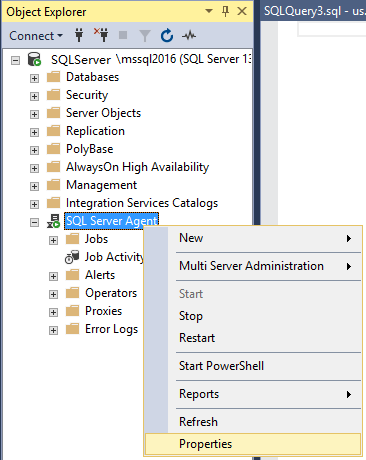This screenshot has width=366, height=460.
Task: Click the Security folder icon
Action: [53, 95]
